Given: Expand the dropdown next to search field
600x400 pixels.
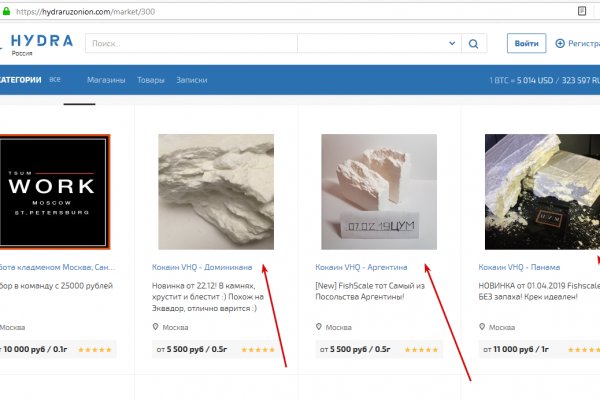Looking at the screenshot, I should tap(452, 44).
